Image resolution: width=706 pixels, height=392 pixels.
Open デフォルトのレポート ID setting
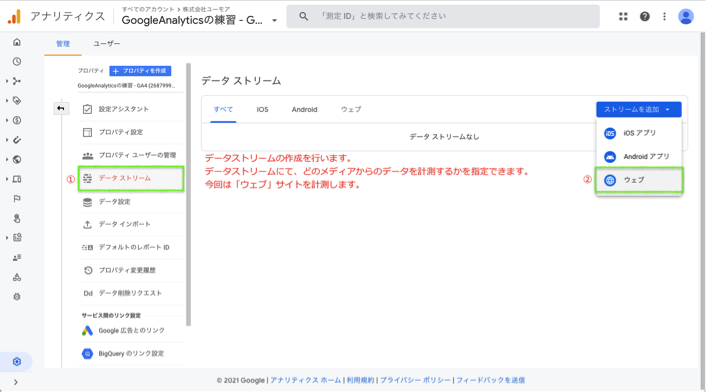(131, 247)
